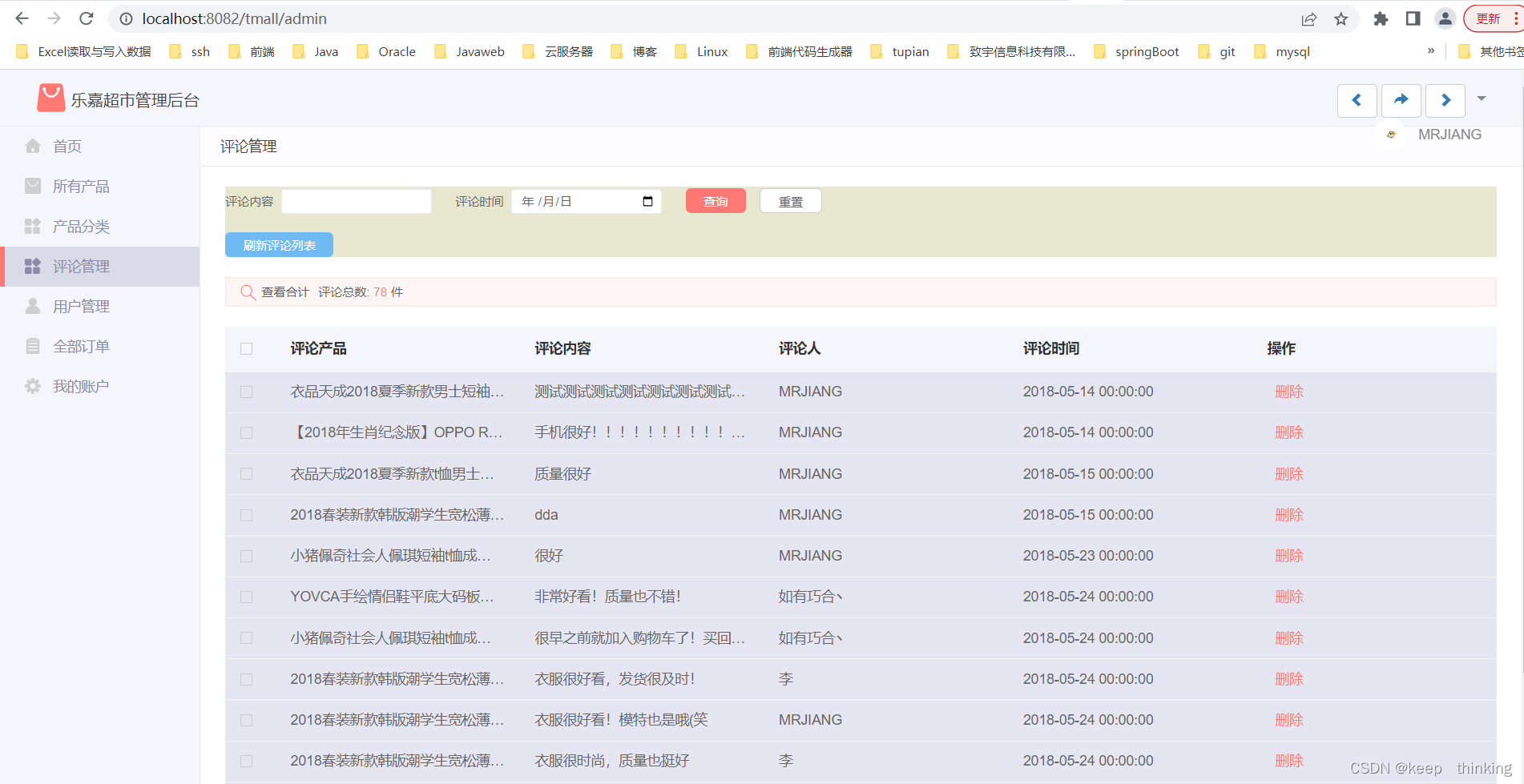Click the document icon beside 全部订单
This screenshot has width=1524, height=784.
click(x=33, y=346)
